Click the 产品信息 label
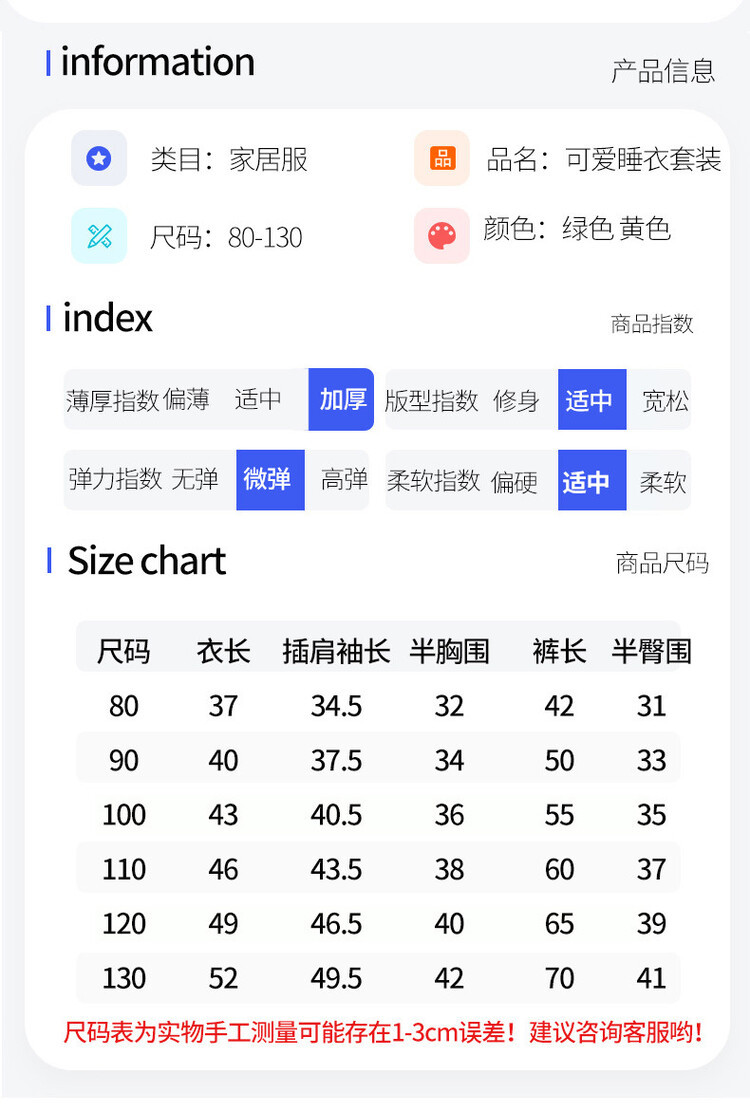Viewport: 750px width, 1111px height. click(663, 71)
